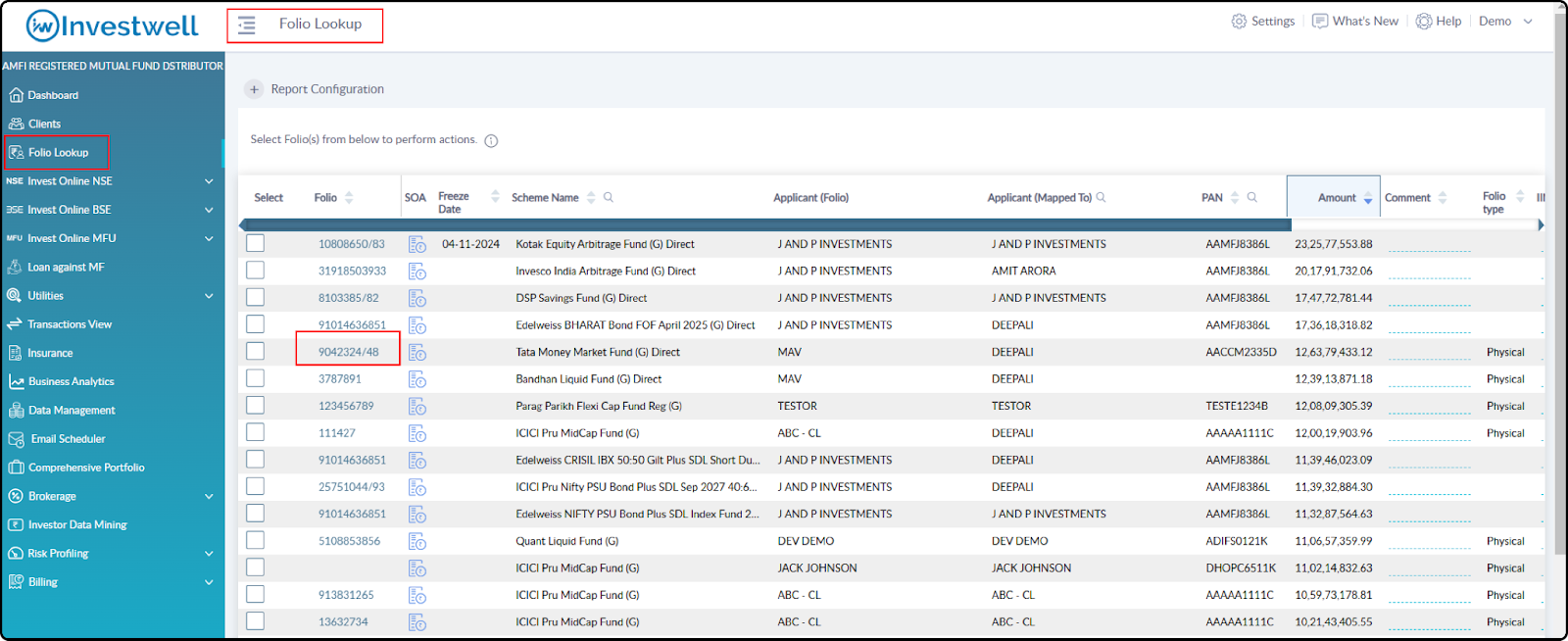The image size is (1568, 641).
Task: Expand the Risk Profiling menu
Action: (209, 554)
